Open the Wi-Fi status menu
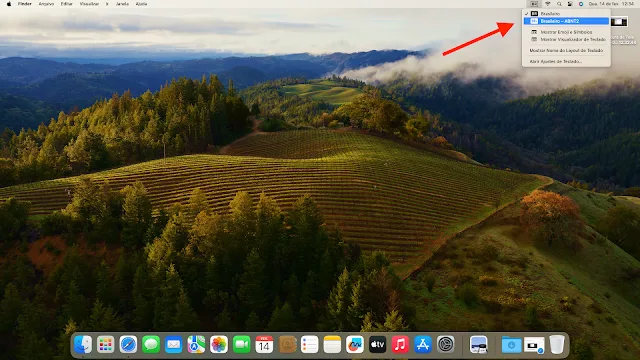The height and width of the screenshot is (360, 640). pos(548,4)
